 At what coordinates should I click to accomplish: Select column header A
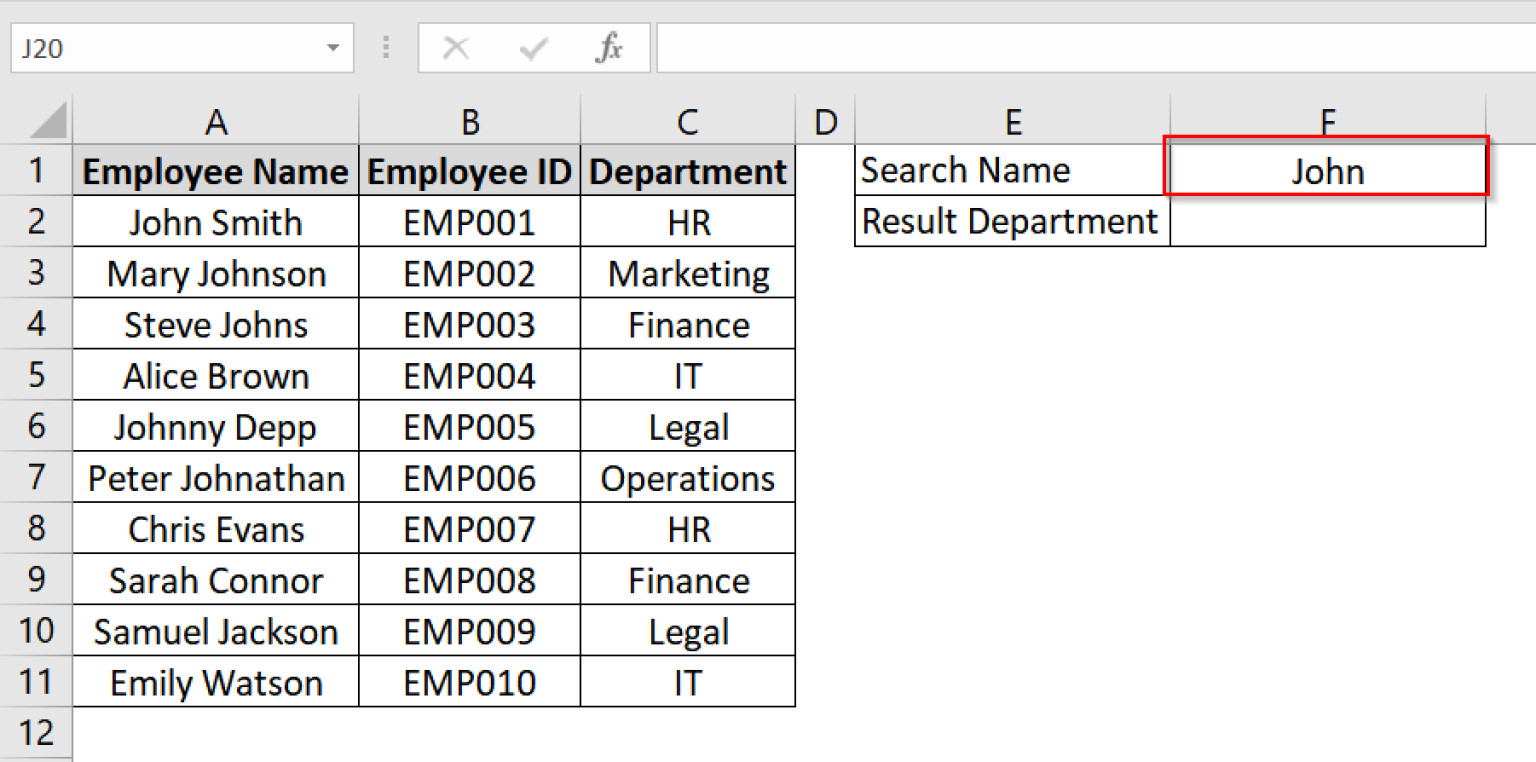point(215,119)
